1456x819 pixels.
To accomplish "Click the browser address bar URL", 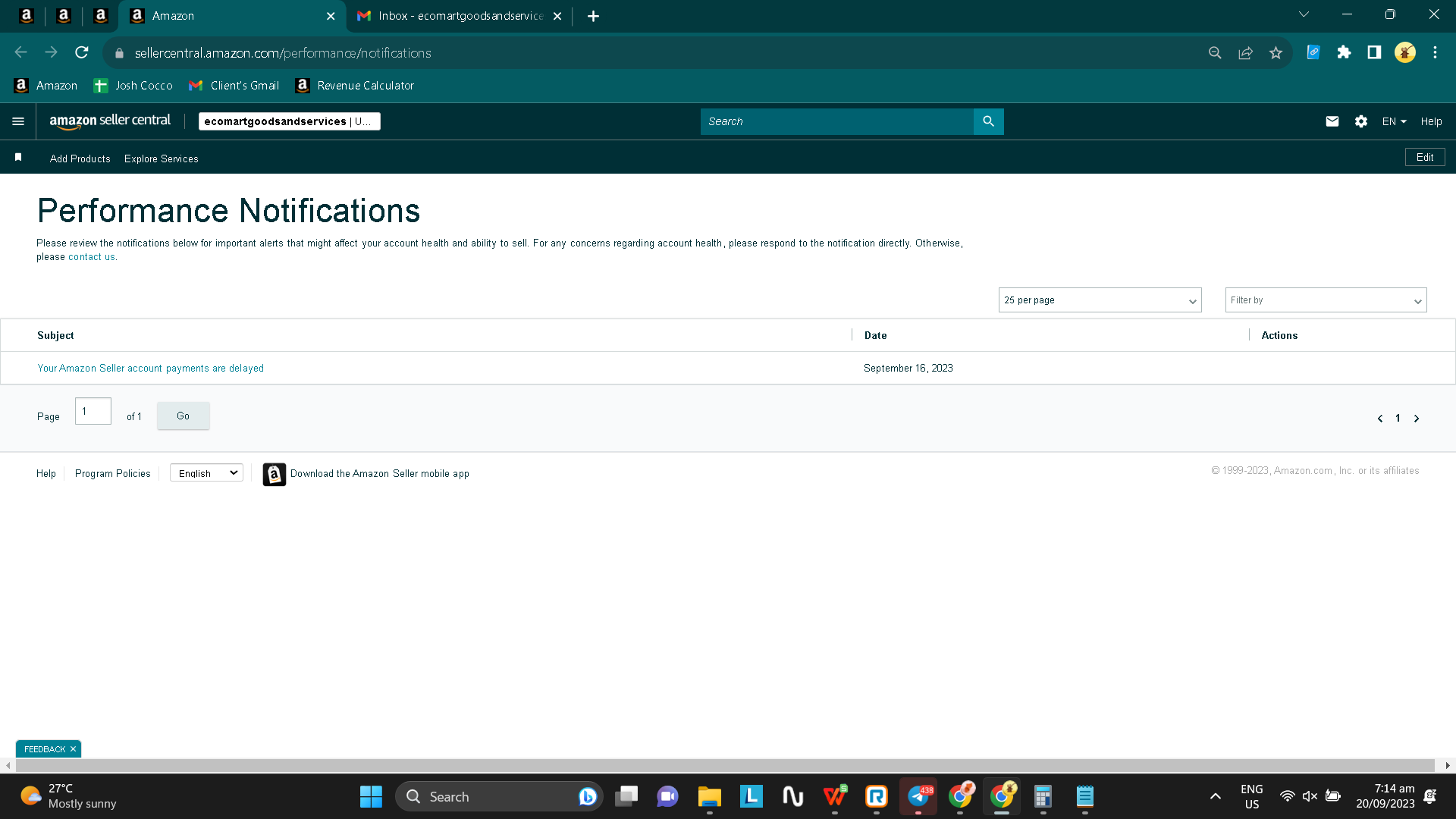I will coord(283,53).
